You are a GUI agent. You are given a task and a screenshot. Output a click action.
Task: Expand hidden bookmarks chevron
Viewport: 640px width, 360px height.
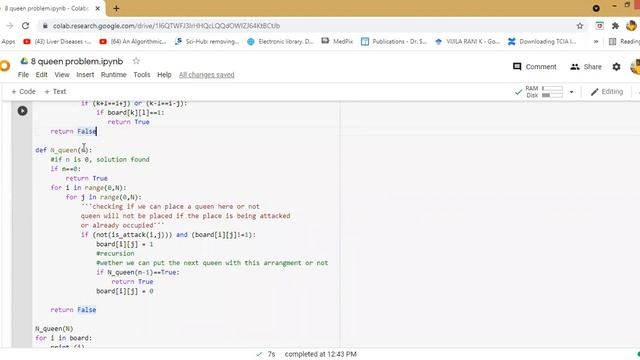pos(596,41)
